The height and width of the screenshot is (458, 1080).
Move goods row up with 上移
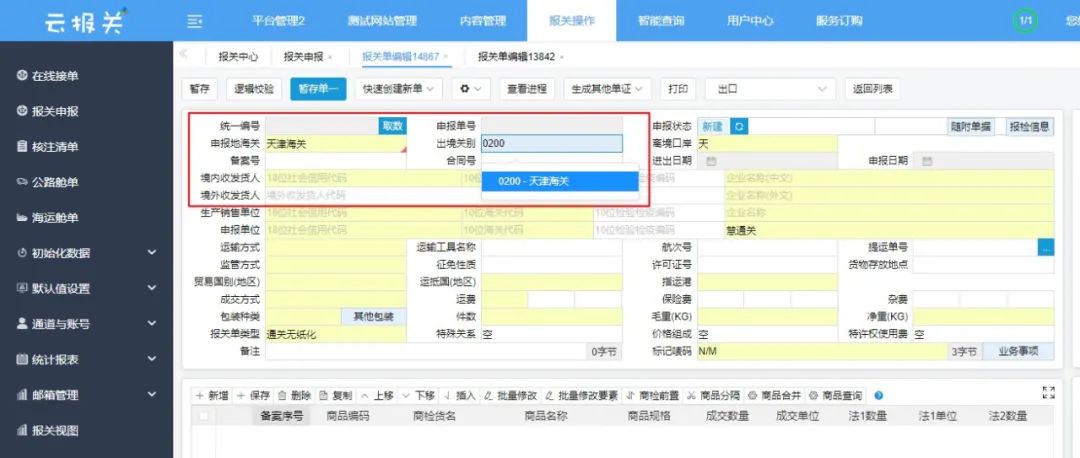(377, 395)
